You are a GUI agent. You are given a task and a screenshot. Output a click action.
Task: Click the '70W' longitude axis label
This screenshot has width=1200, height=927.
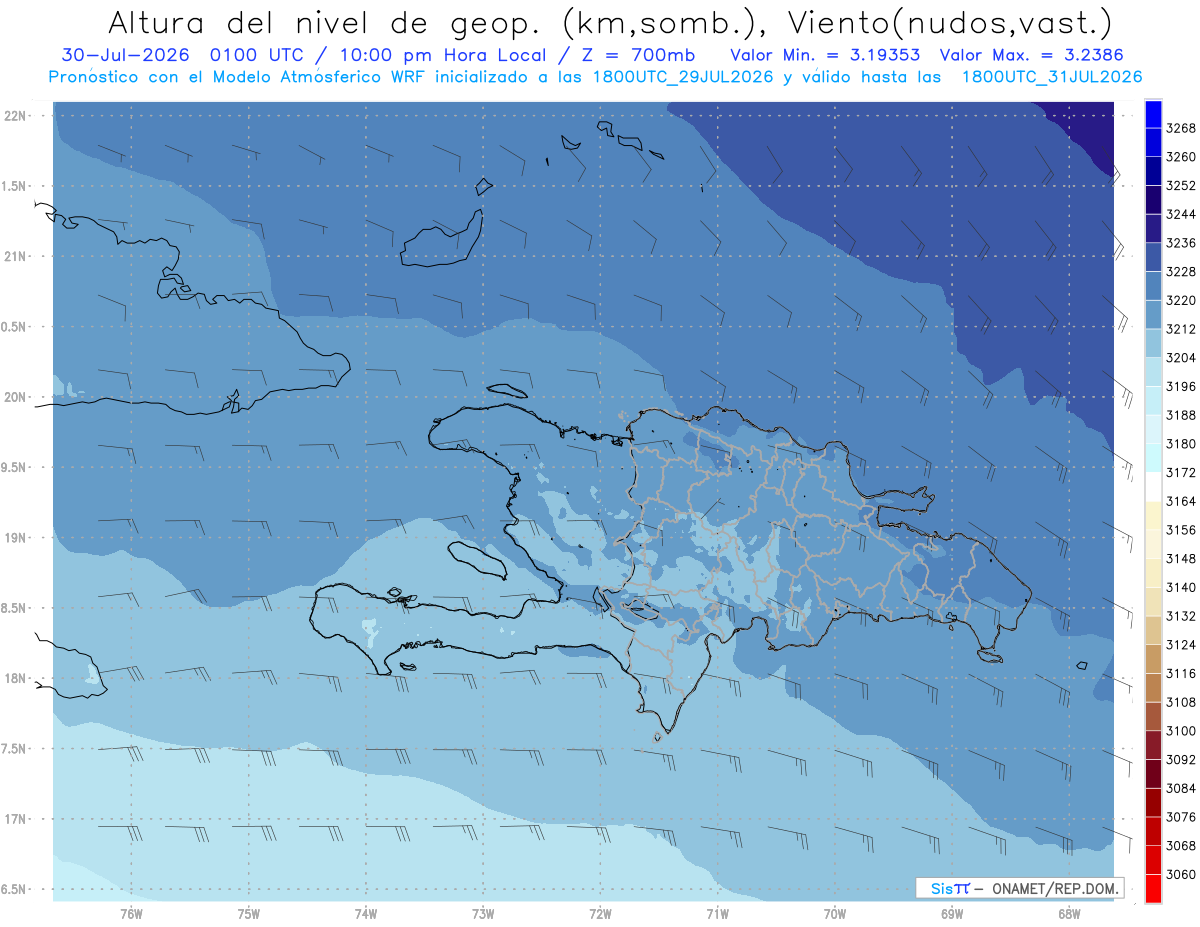click(834, 913)
